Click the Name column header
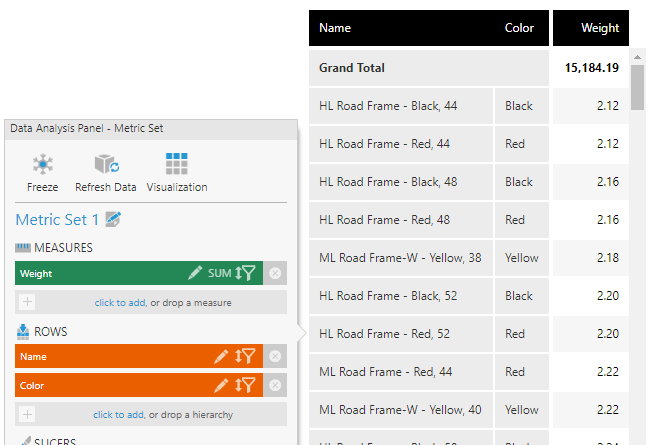Screen dimensions: 659x445 (335, 28)
